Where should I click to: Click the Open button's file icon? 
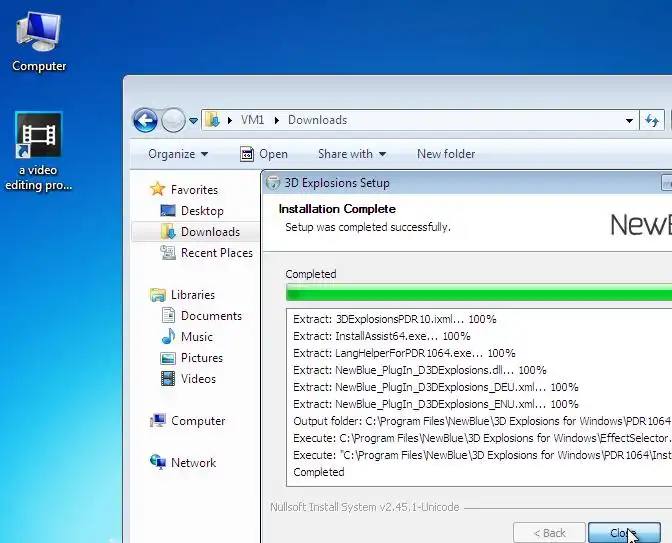click(x=247, y=154)
